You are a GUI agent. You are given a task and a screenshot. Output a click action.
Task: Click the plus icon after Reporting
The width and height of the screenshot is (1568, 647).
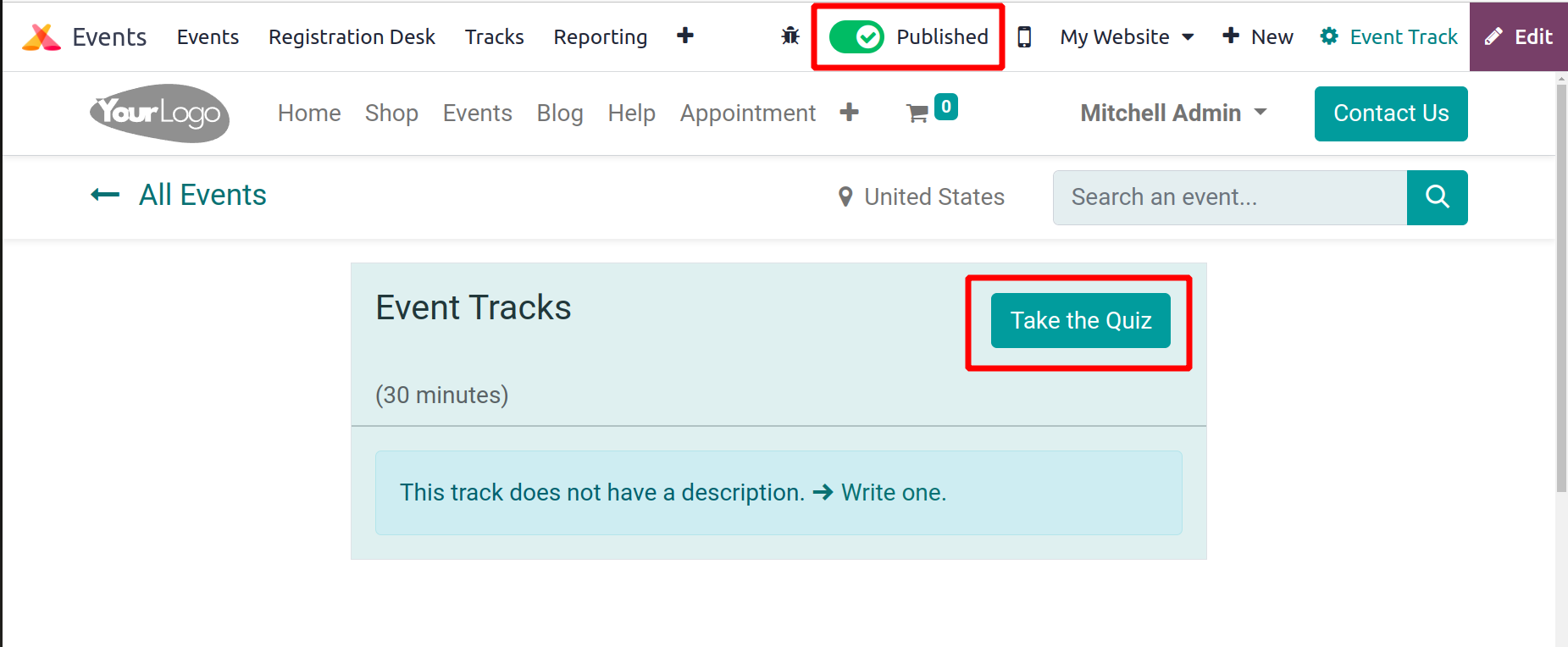pyautogui.click(x=685, y=36)
